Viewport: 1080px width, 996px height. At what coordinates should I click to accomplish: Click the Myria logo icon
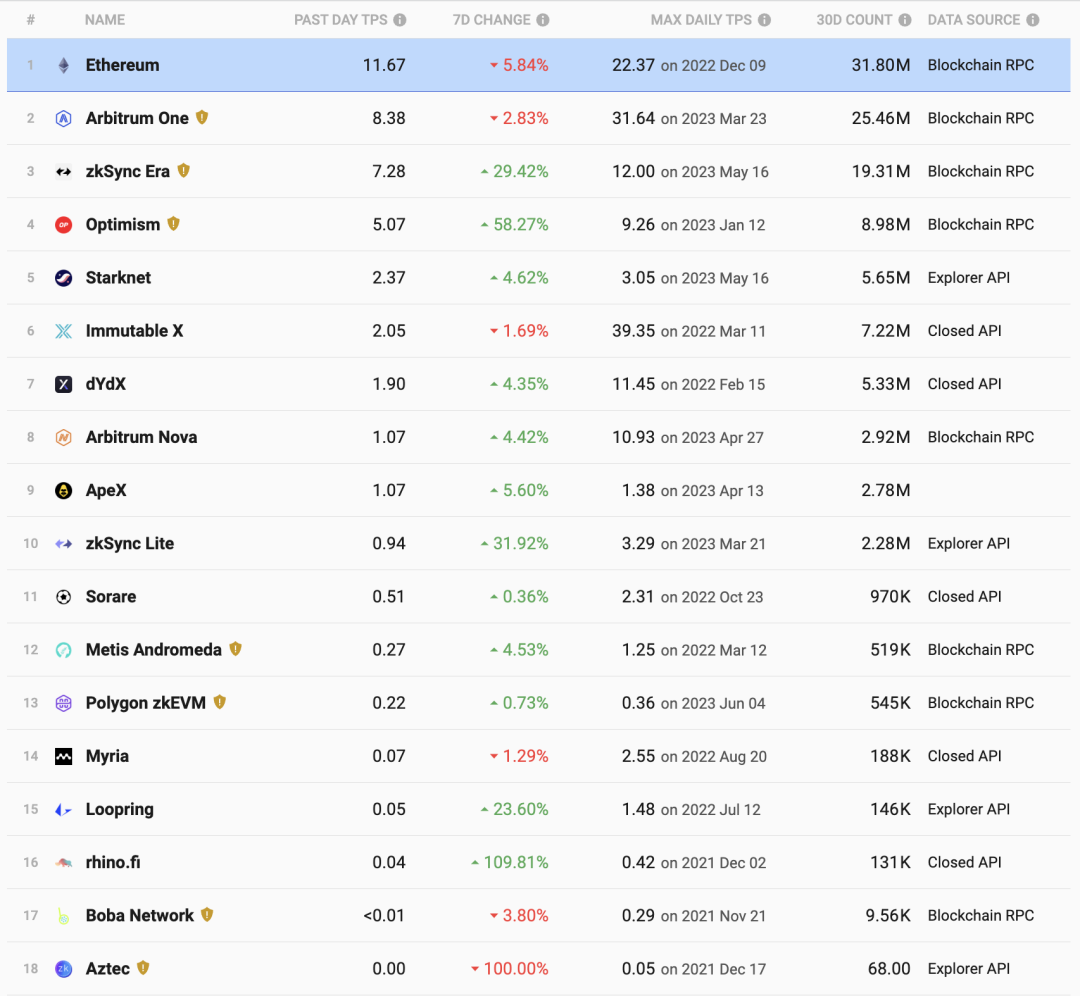coord(62,755)
